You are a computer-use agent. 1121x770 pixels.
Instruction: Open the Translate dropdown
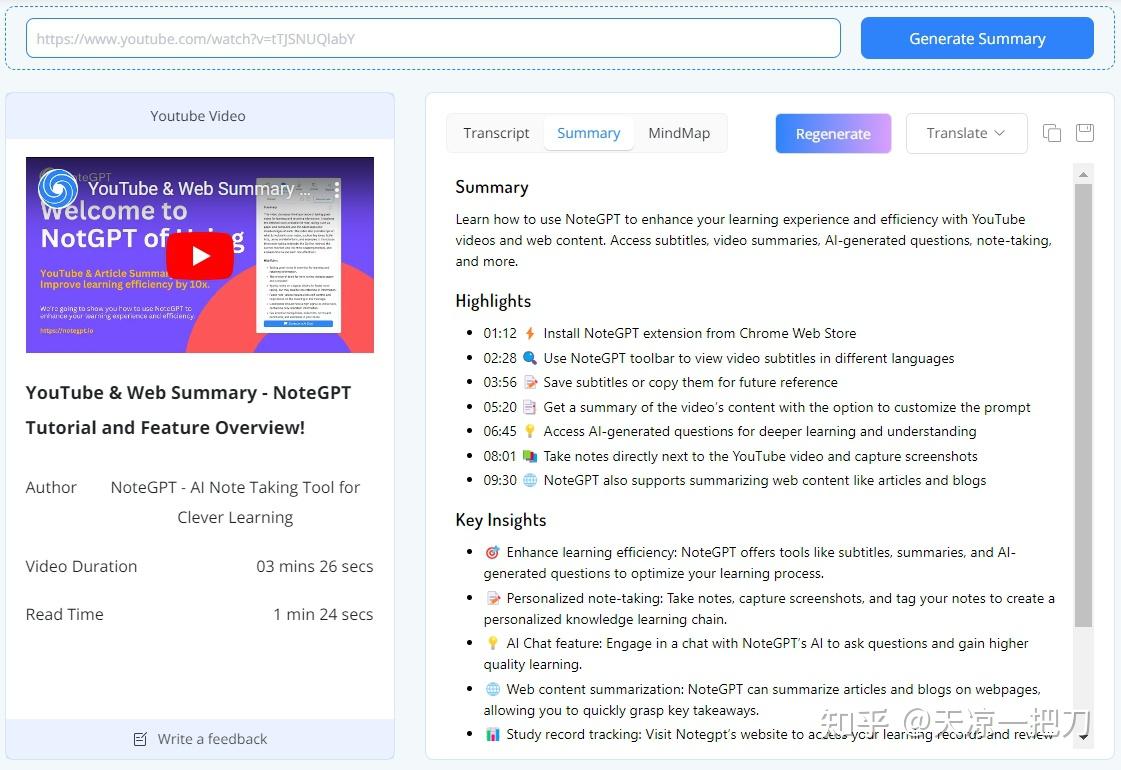point(965,132)
